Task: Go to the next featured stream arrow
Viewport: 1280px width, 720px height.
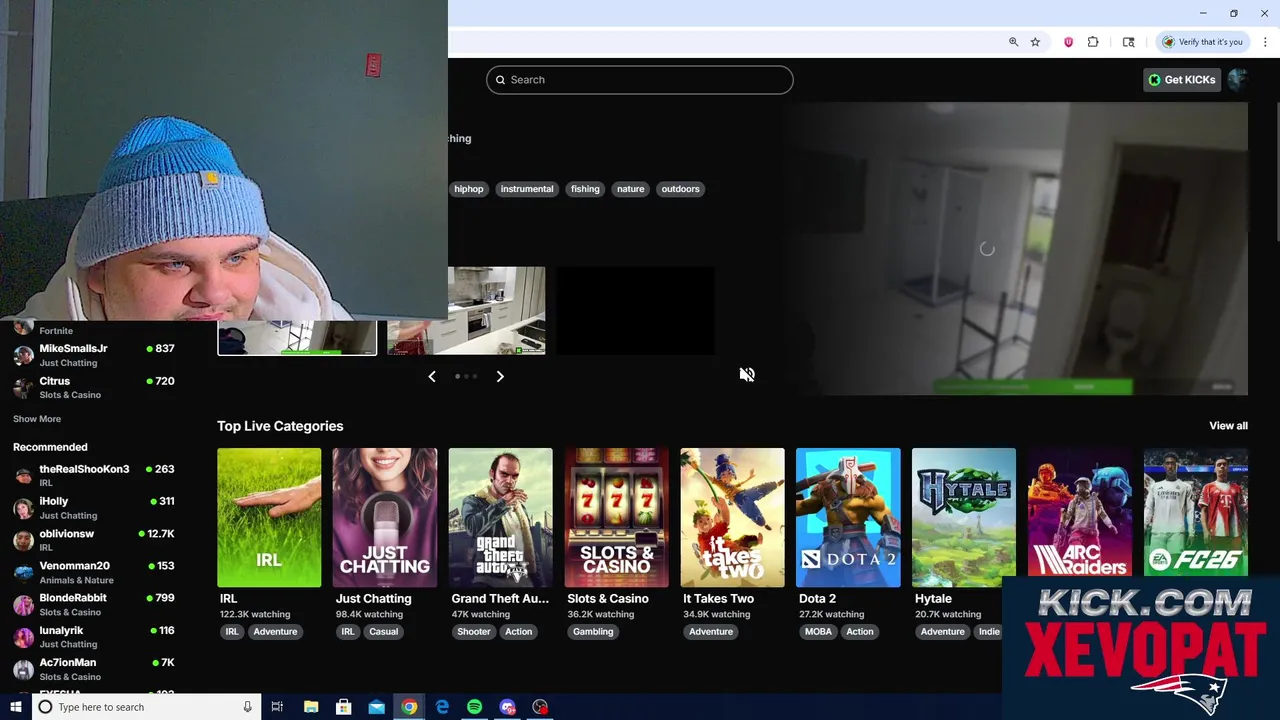Action: 500,377
